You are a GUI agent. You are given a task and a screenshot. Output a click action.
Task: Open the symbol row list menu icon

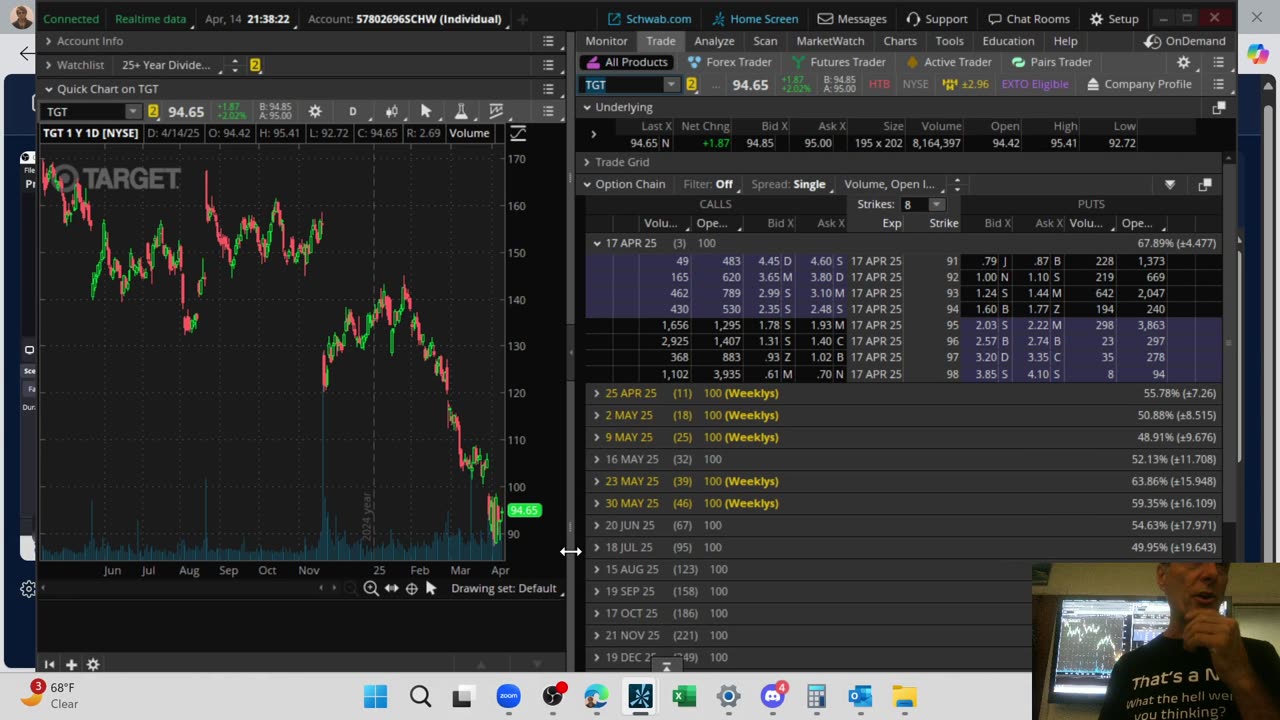pos(1218,84)
